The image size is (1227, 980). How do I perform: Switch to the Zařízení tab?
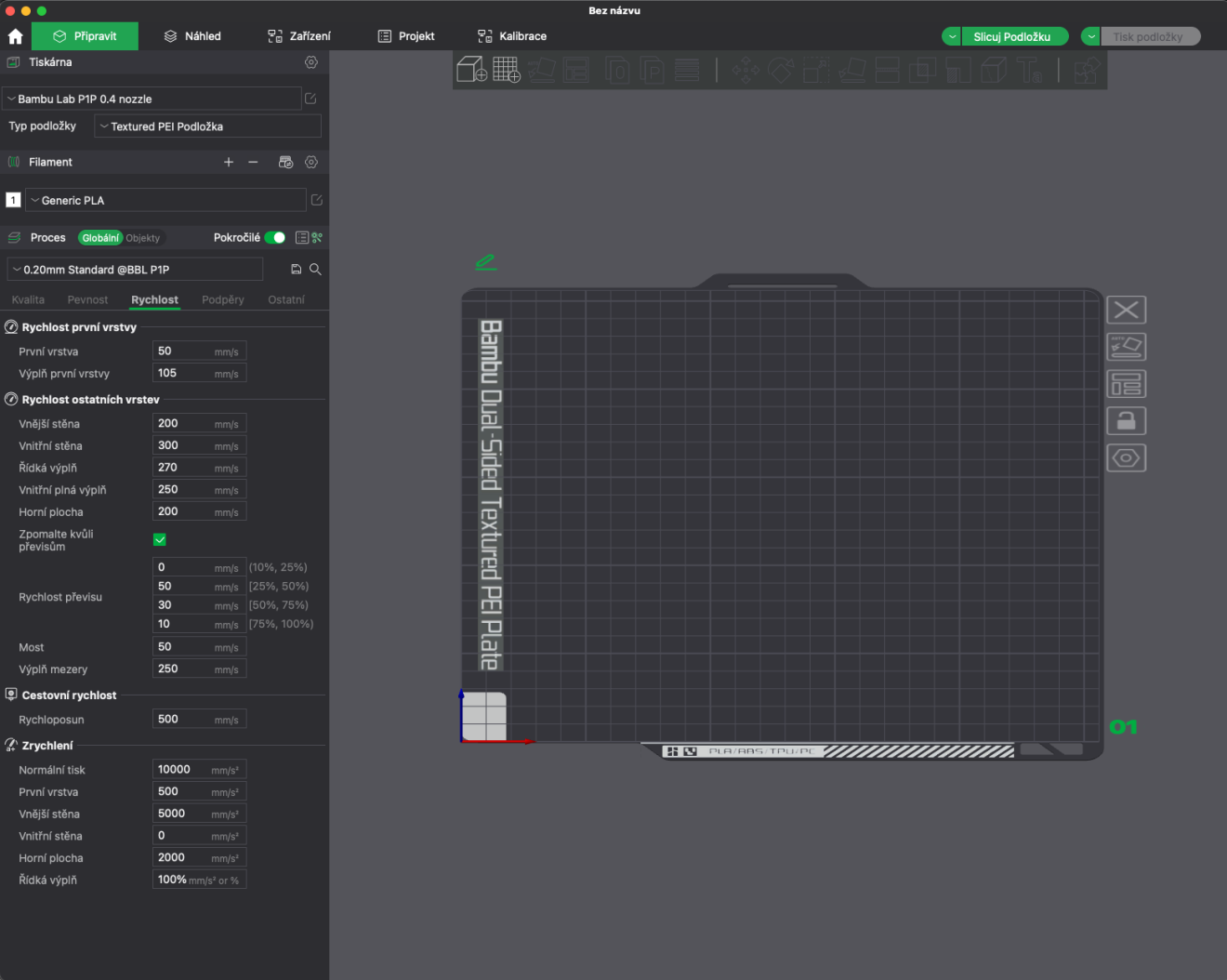click(x=299, y=36)
